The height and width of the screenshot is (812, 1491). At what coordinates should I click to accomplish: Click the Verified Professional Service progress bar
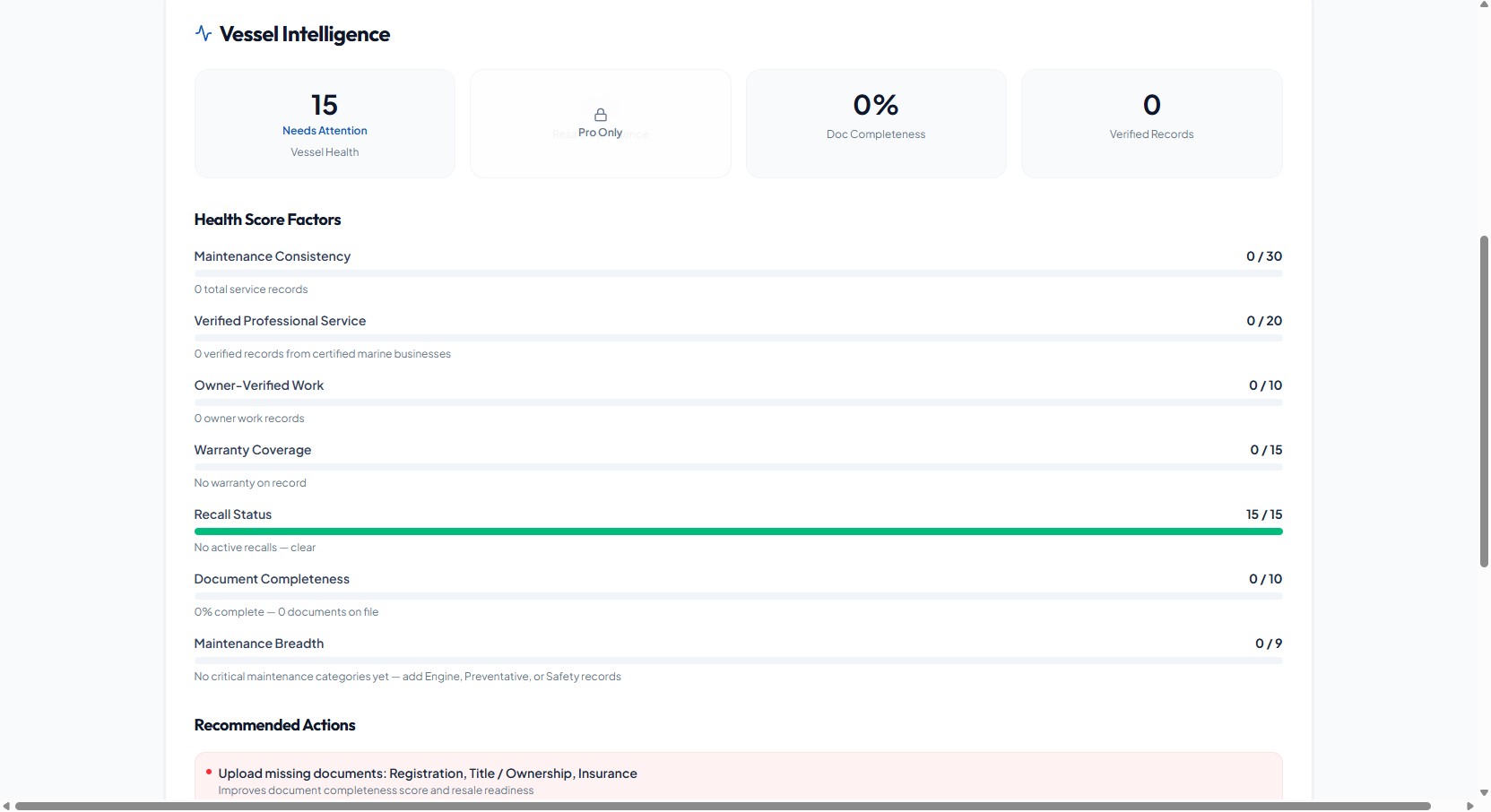tap(739, 338)
